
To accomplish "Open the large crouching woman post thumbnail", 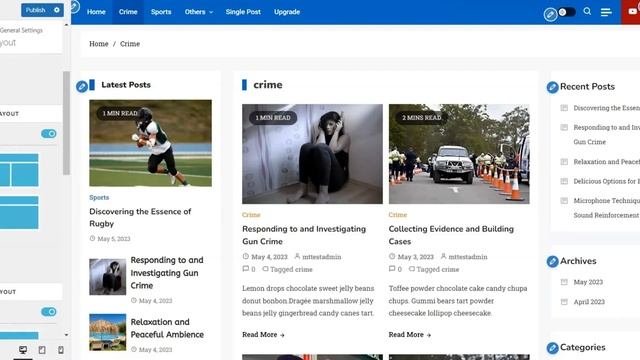I will (x=312, y=154).
